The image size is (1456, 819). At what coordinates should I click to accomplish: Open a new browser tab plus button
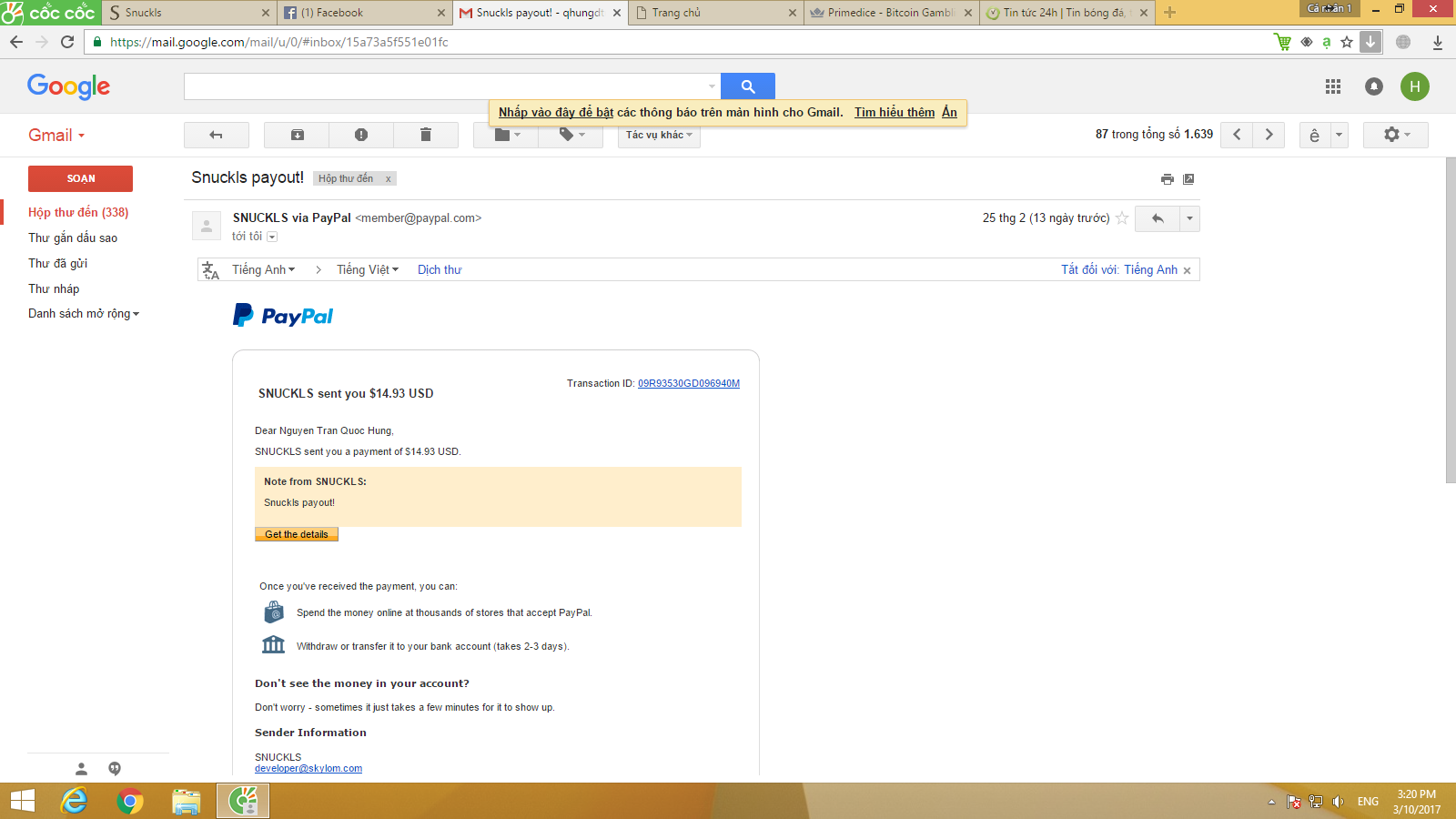[1170, 13]
